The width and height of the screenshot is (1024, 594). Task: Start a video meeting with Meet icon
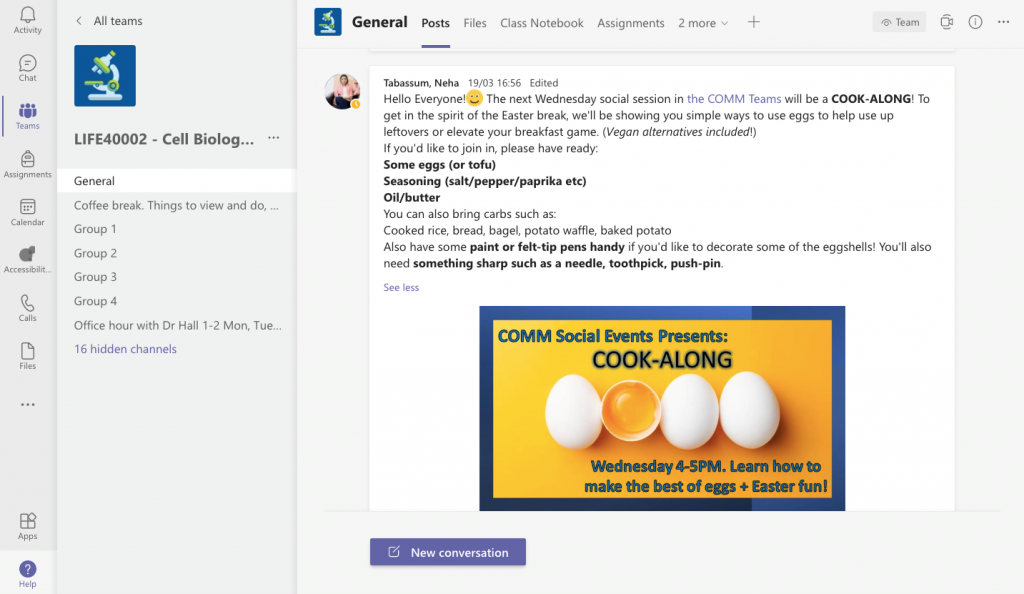click(946, 22)
